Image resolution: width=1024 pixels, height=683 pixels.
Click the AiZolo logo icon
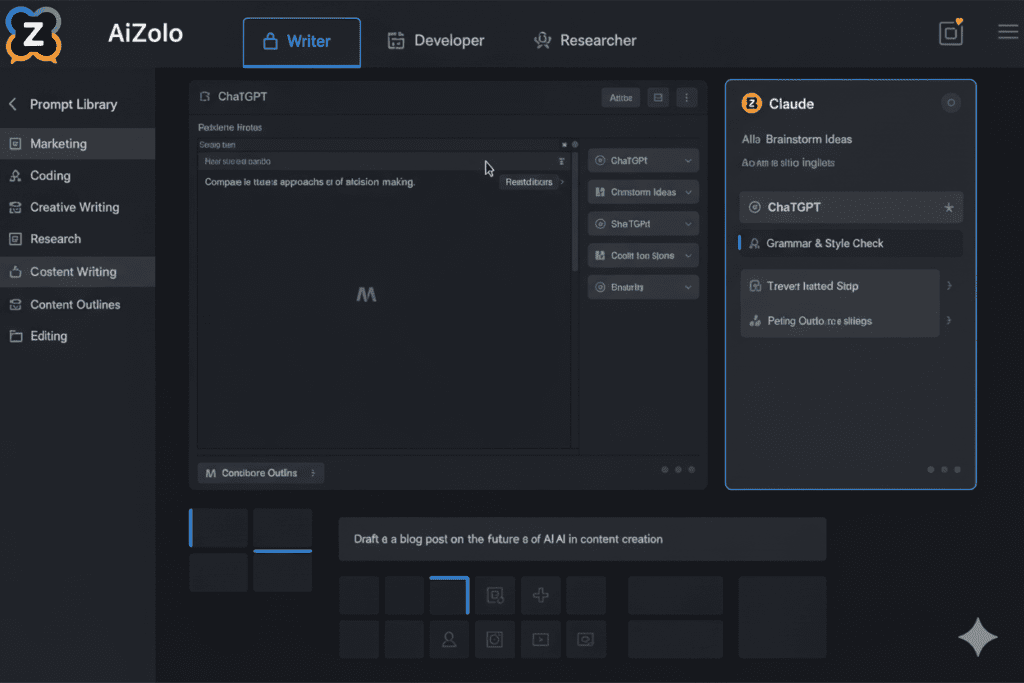(x=33, y=34)
